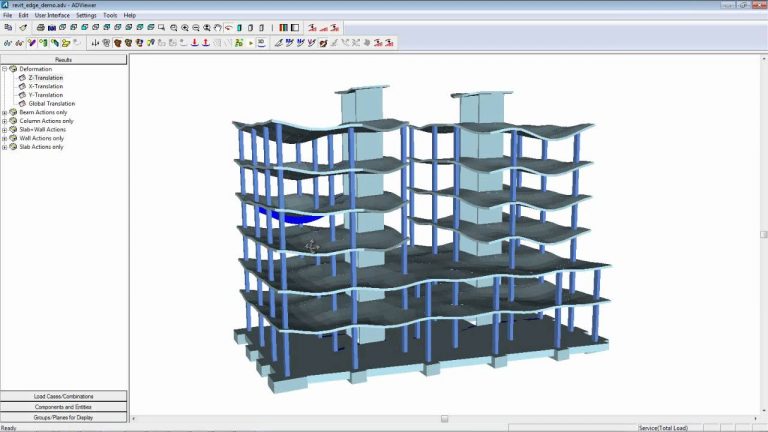Click the Zoom In magnifier with plus
The height and width of the screenshot is (432, 768).
click(185, 28)
